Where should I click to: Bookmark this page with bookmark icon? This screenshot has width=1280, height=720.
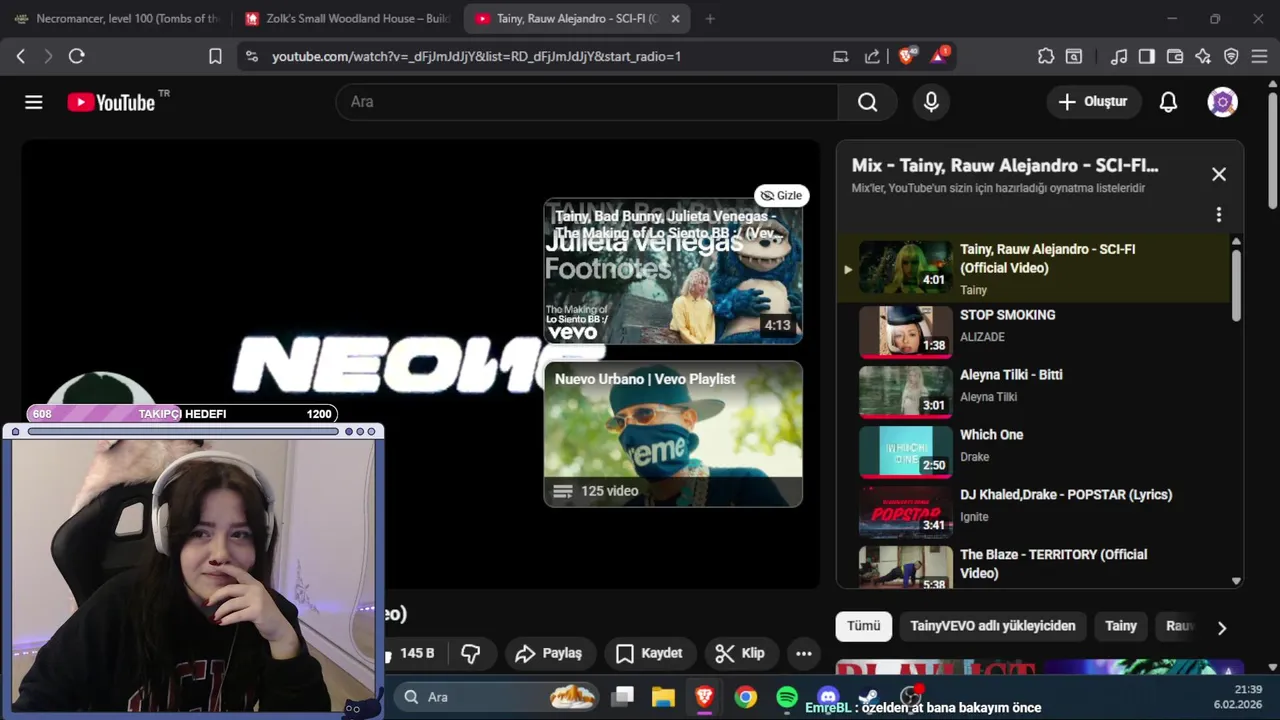click(x=215, y=56)
